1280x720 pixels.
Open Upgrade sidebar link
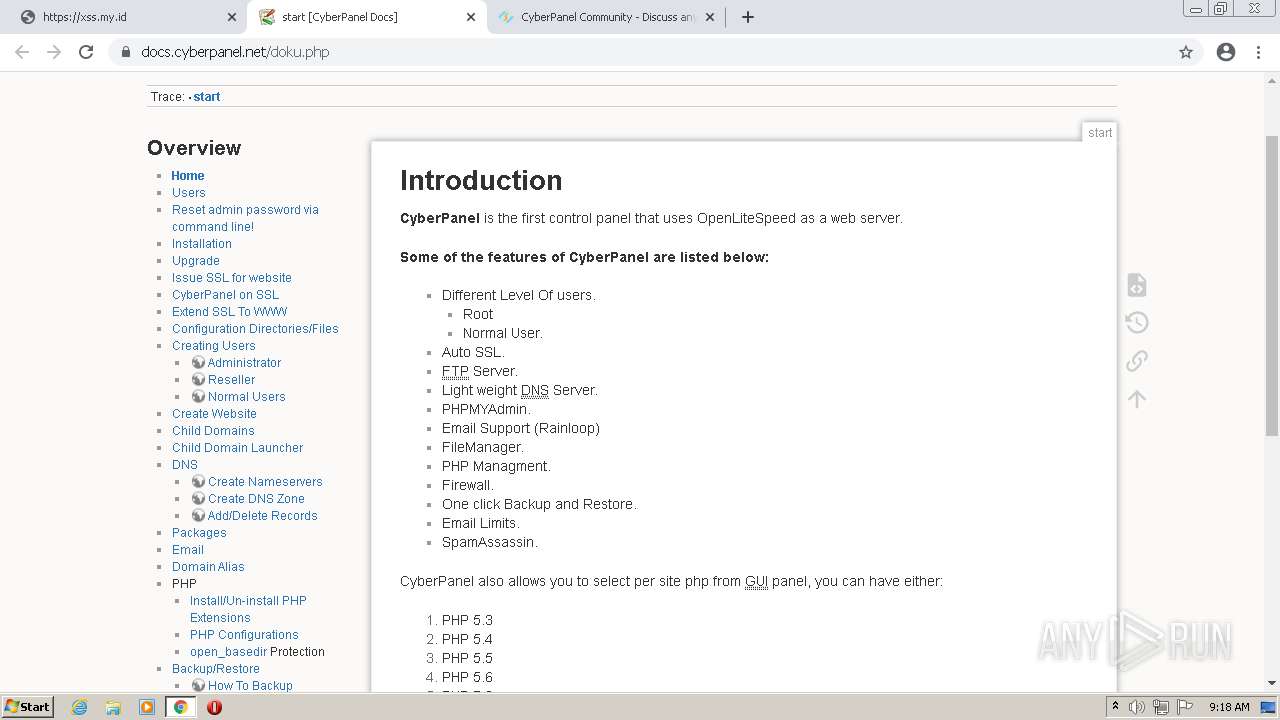(x=196, y=261)
